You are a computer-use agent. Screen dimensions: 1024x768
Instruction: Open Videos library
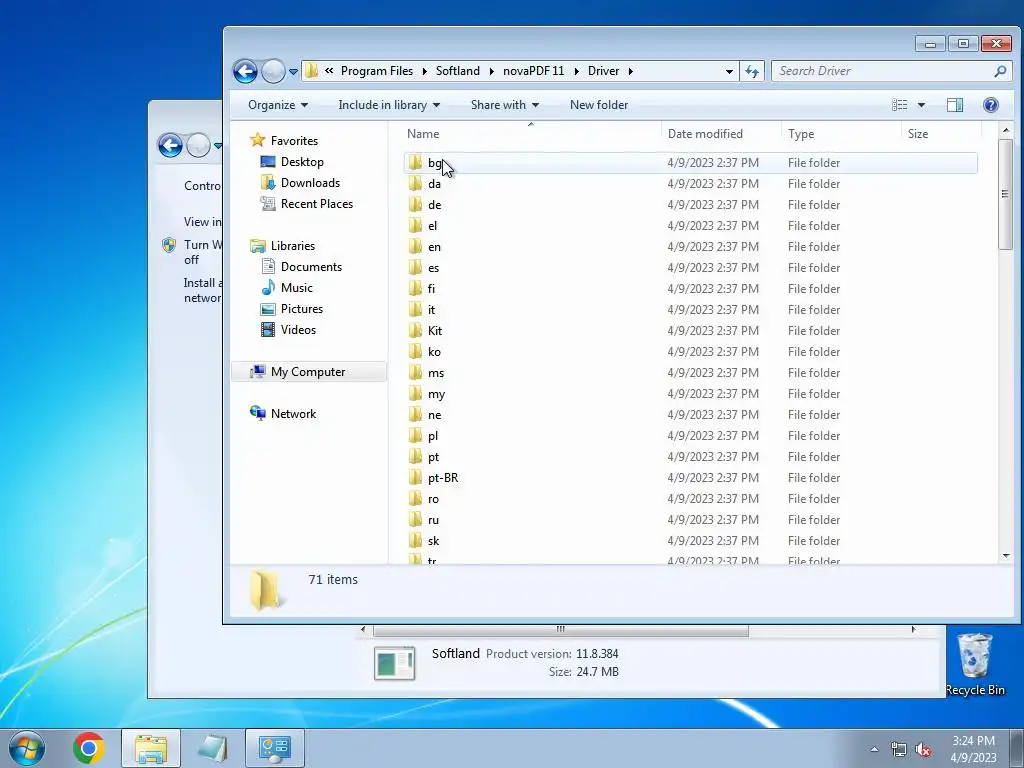298,330
